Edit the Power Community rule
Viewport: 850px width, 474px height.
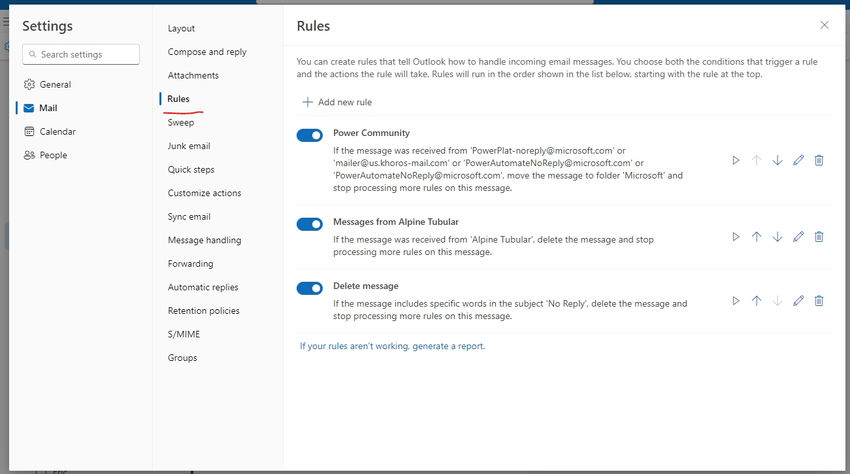798,160
